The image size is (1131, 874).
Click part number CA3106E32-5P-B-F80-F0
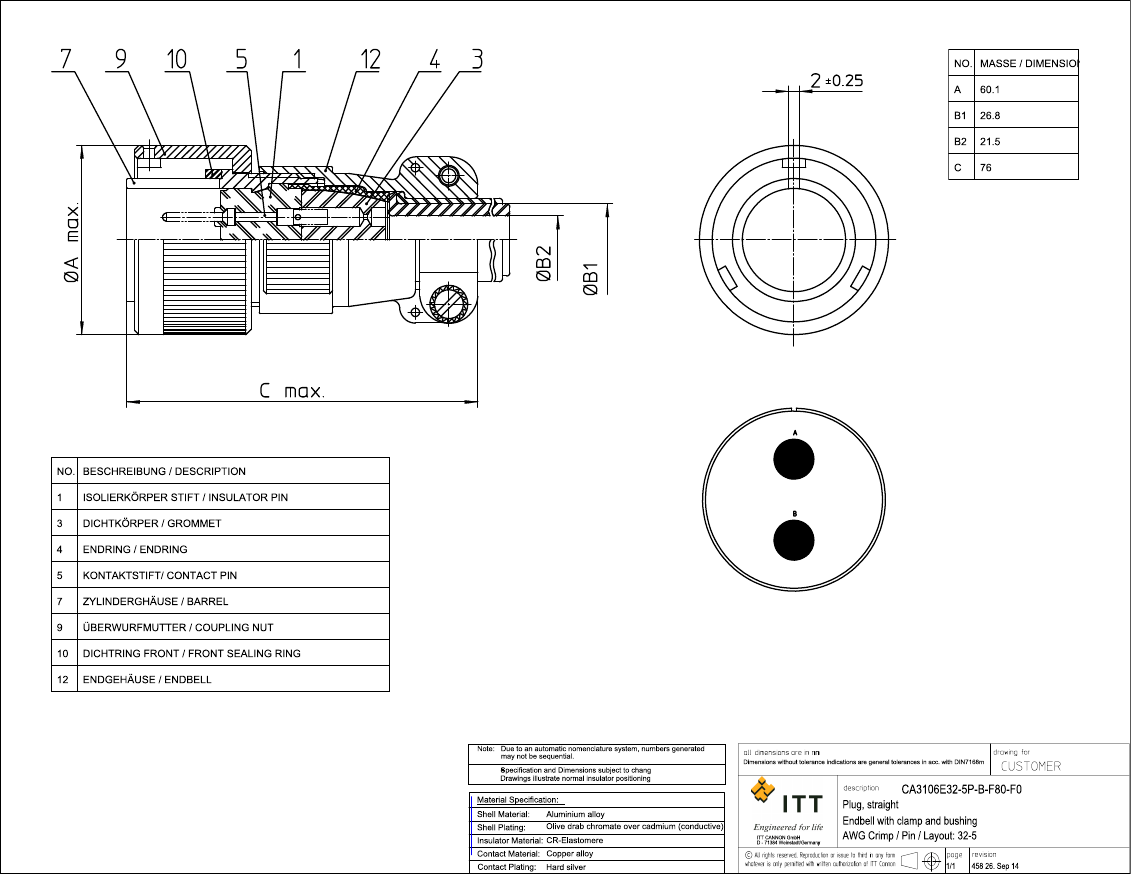tap(961, 789)
